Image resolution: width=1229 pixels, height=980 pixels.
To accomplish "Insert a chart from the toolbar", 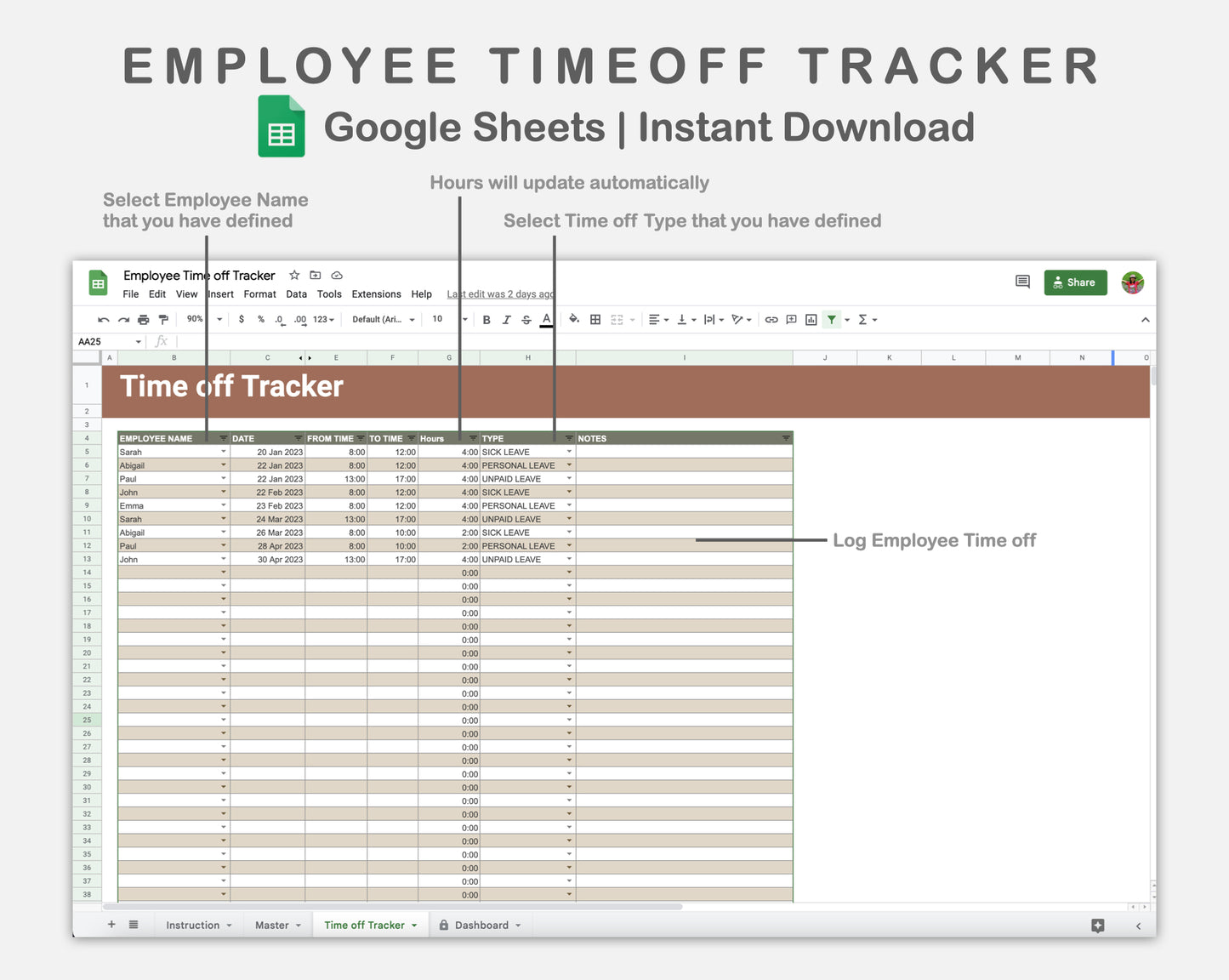I will (810, 319).
